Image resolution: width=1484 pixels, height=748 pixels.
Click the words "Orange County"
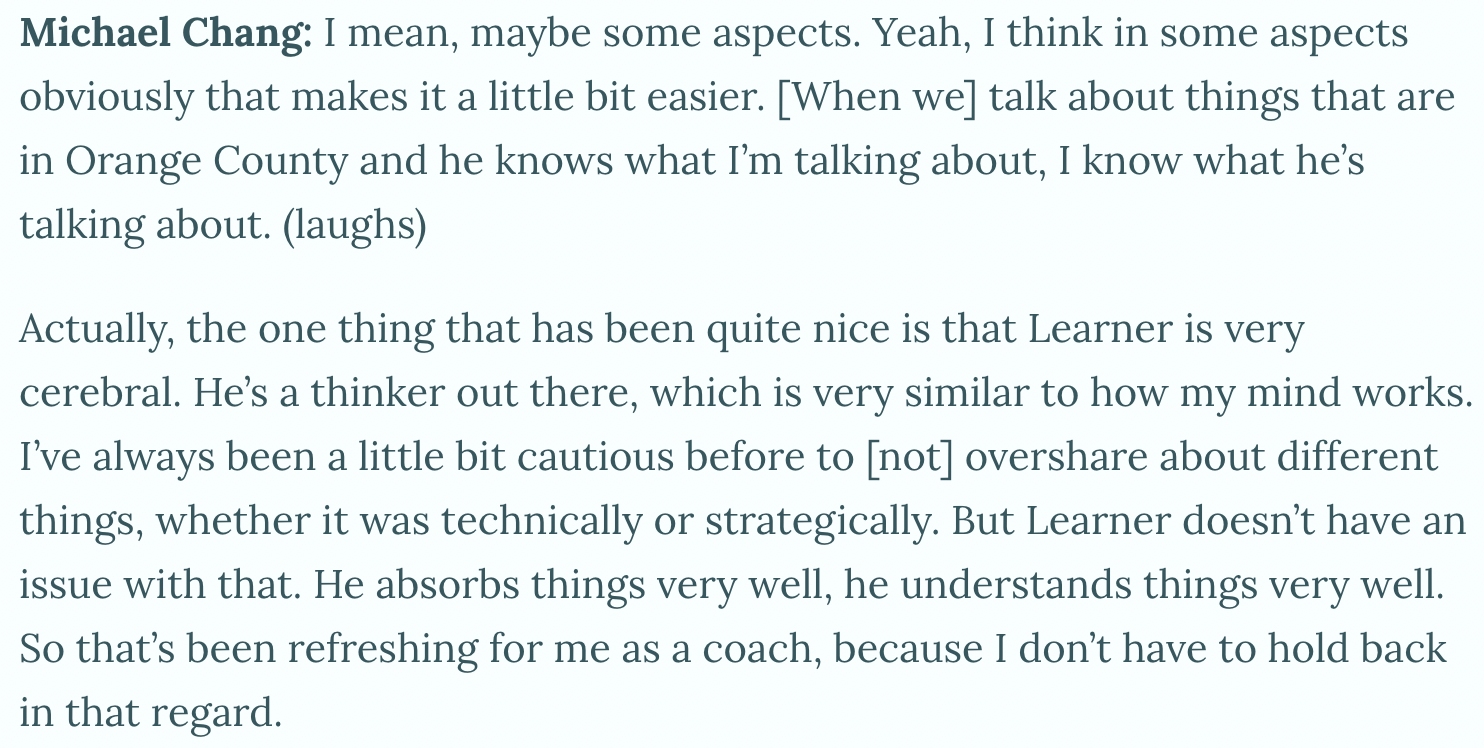tap(207, 161)
